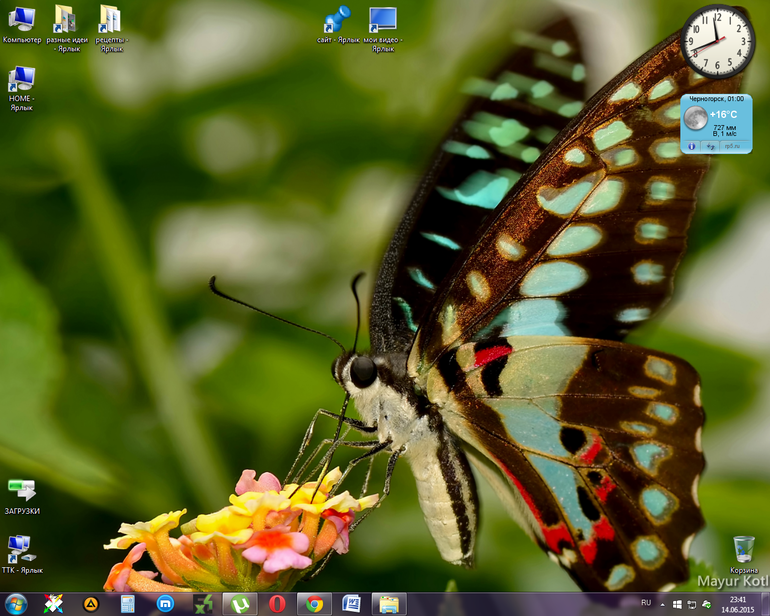Launch Maxthon browser from taskbar
This screenshot has width=770, height=616.
(165, 604)
